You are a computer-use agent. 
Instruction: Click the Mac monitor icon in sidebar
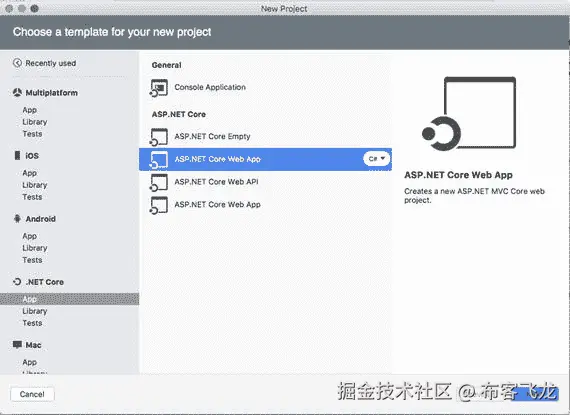tap(17, 345)
